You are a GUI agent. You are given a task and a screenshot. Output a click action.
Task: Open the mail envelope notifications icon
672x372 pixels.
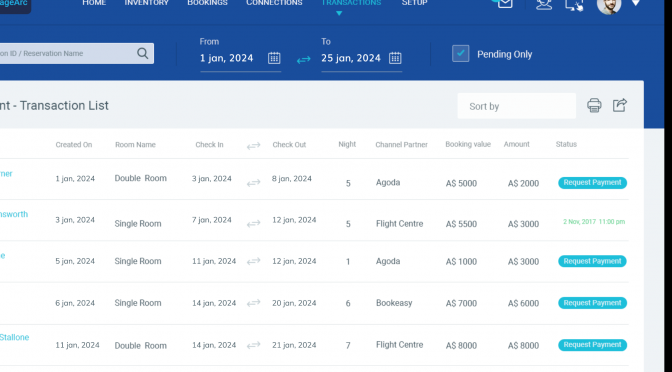505,3
